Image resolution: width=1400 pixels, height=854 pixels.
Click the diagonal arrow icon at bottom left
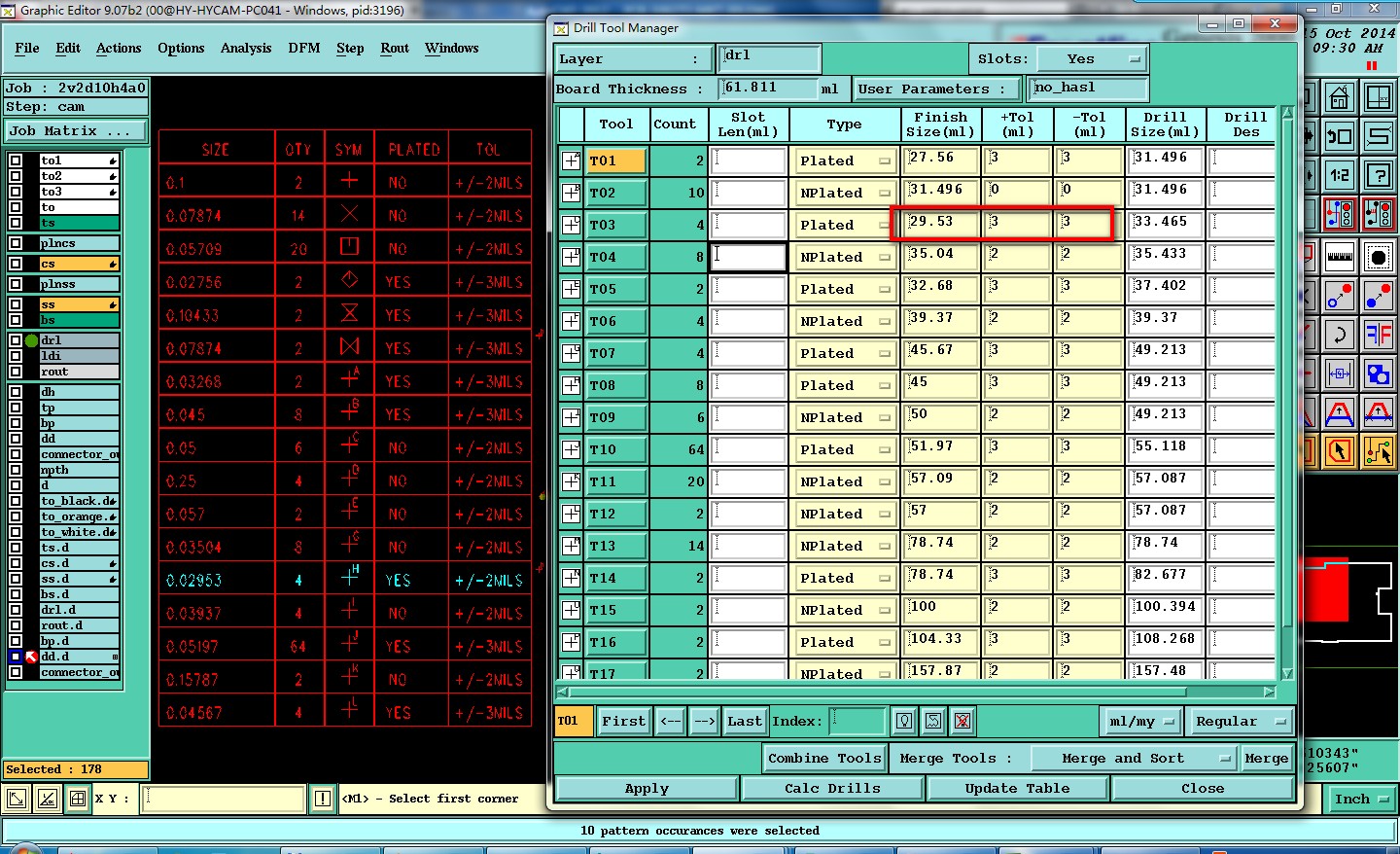click(x=17, y=800)
